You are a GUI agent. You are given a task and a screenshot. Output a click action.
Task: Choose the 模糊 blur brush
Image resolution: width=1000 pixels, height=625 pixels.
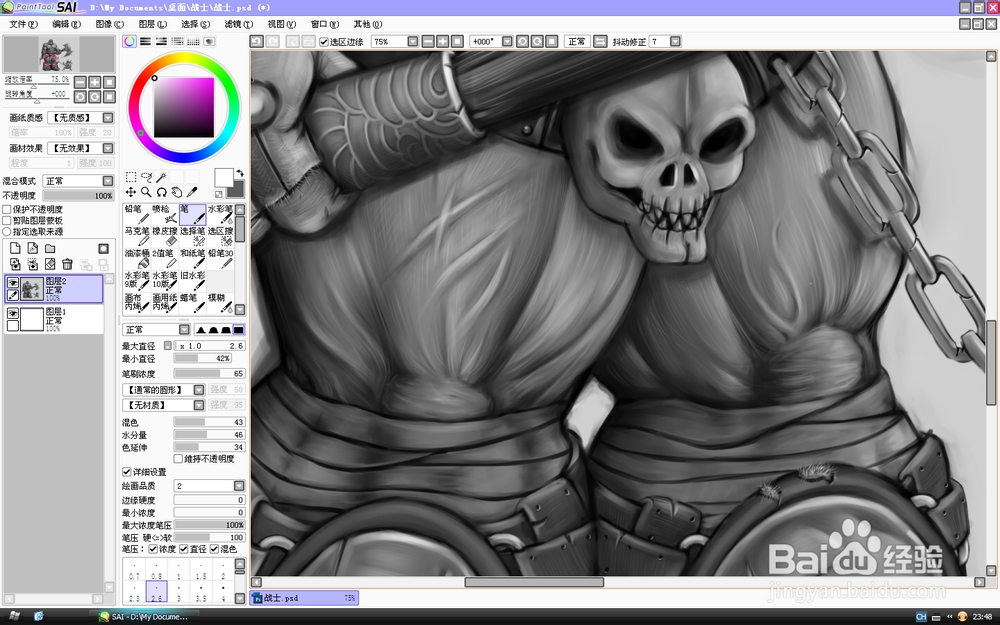(x=220, y=303)
